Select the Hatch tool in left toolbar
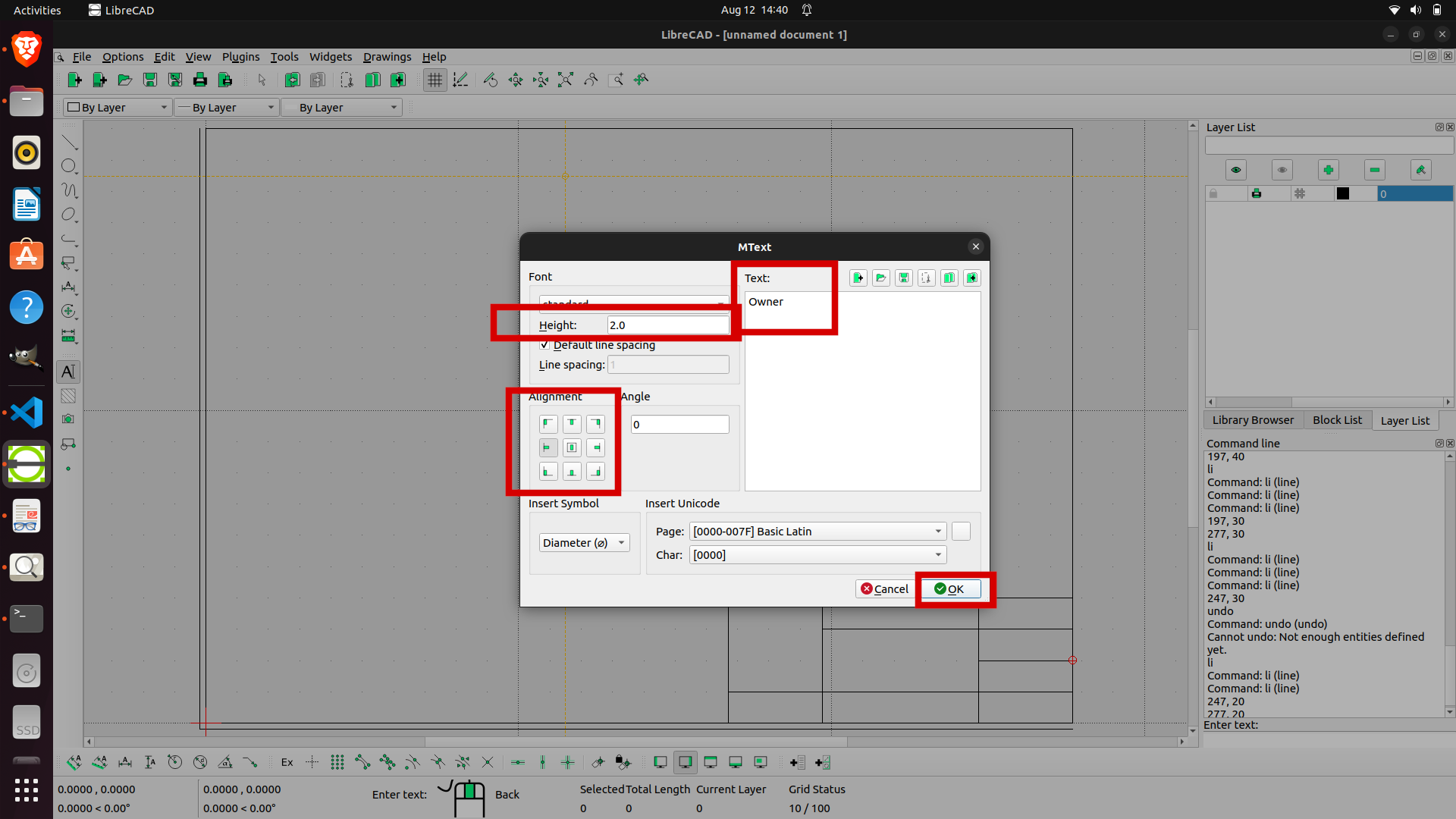This screenshot has height=819, width=1456. tap(69, 396)
